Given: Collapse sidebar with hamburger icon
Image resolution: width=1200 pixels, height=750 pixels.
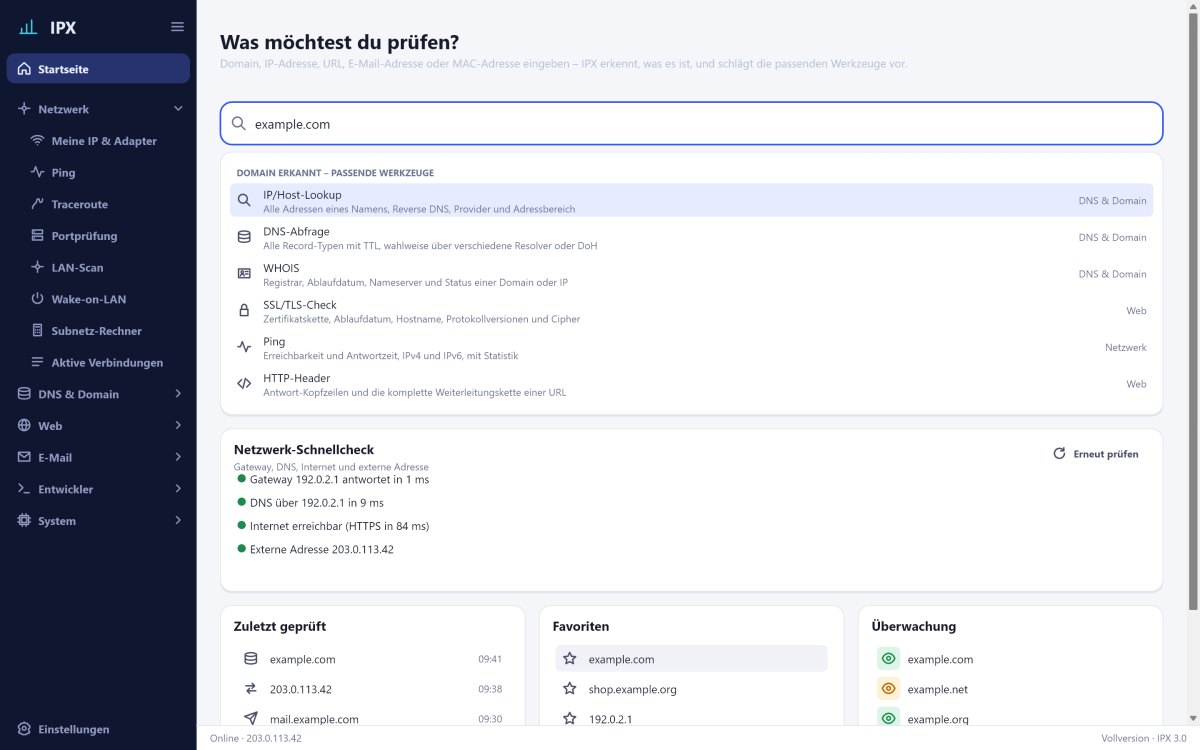Looking at the screenshot, I should pos(177,27).
